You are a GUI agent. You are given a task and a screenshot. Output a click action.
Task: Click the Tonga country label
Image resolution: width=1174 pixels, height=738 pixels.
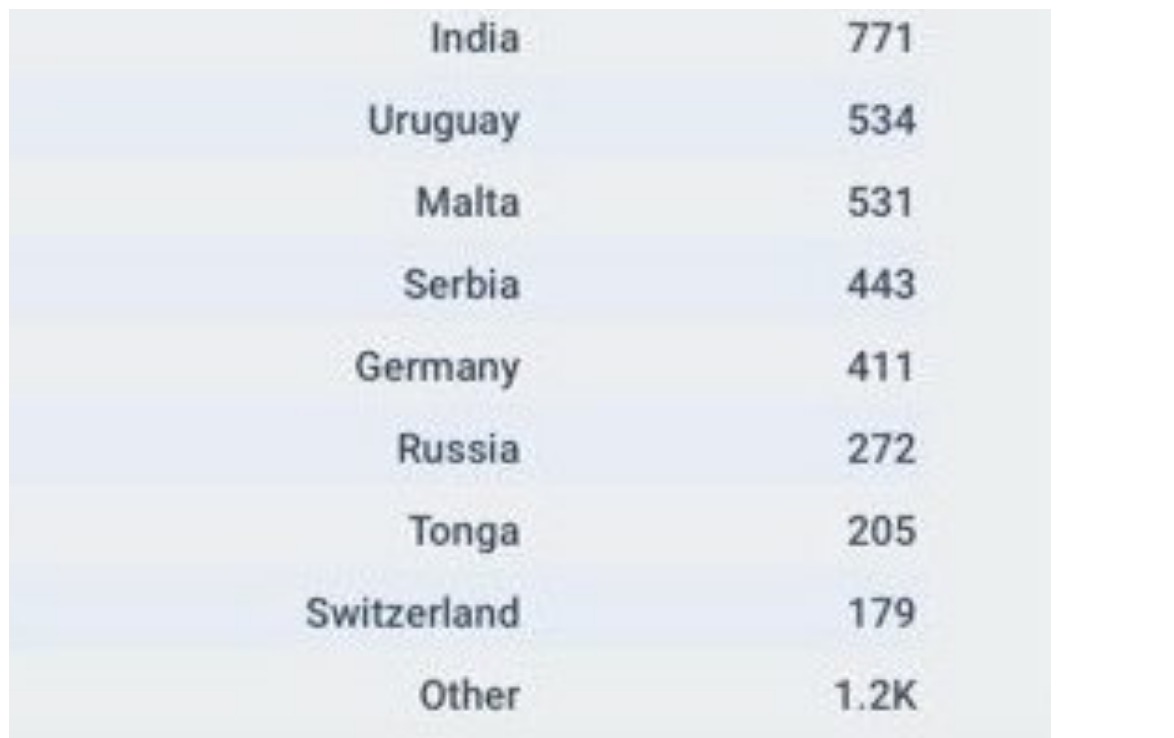pos(464,531)
